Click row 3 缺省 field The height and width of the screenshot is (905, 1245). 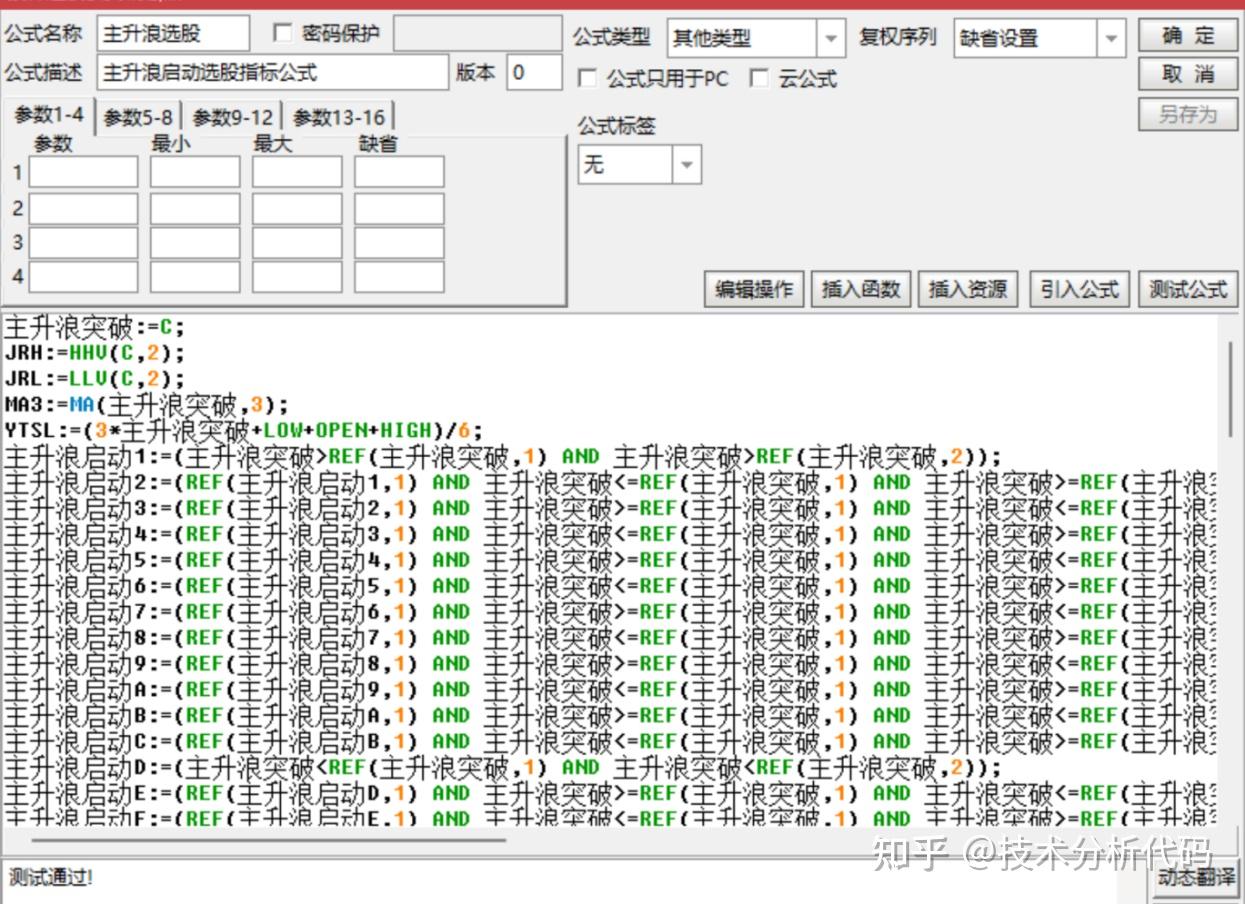pyautogui.click(x=399, y=242)
